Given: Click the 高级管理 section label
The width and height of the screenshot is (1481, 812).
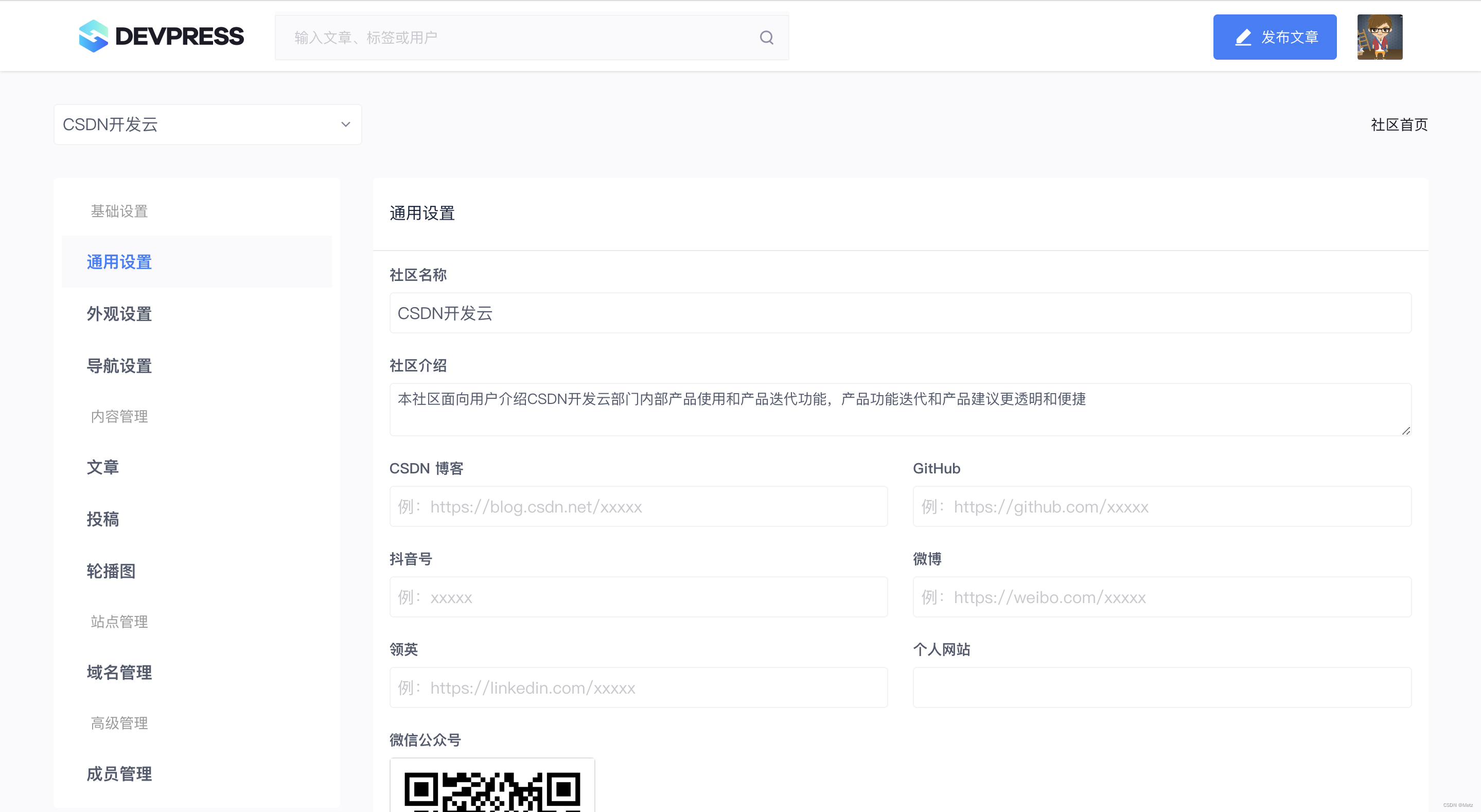Looking at the screenshot, I should click(119, 723).
